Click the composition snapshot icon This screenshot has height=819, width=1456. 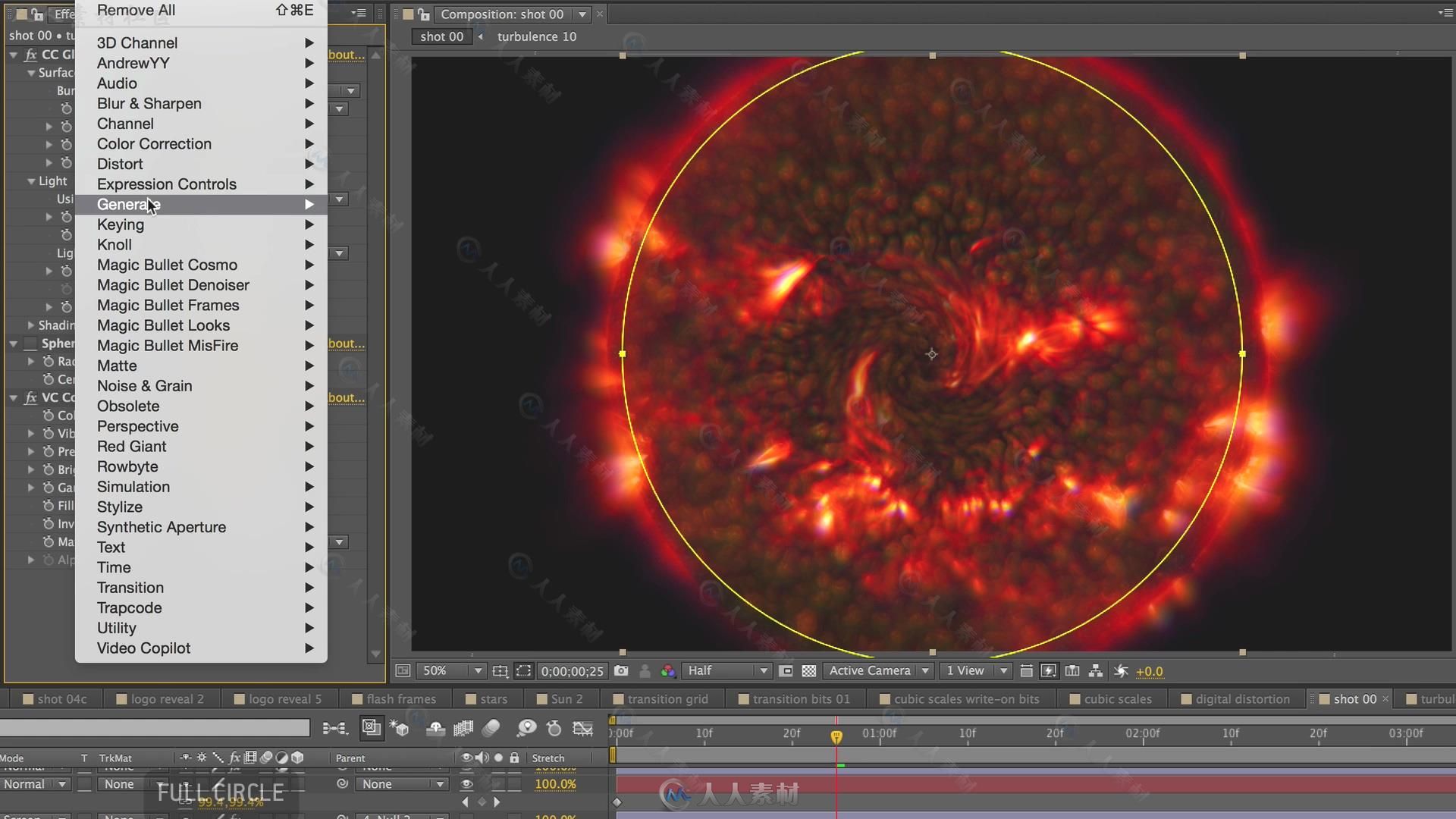[621, 670]
